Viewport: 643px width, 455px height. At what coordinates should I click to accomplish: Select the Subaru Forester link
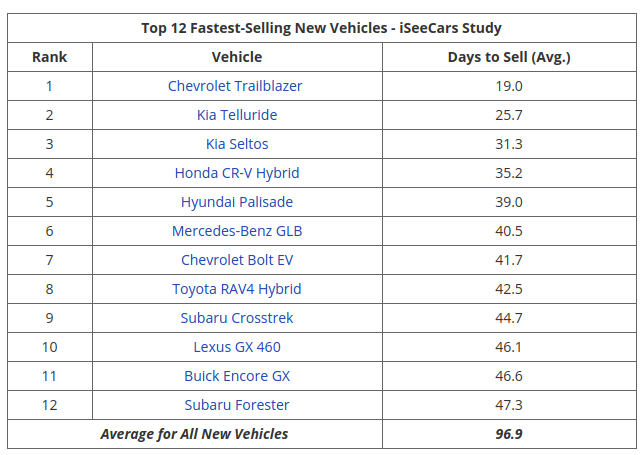tap(237, 405)
